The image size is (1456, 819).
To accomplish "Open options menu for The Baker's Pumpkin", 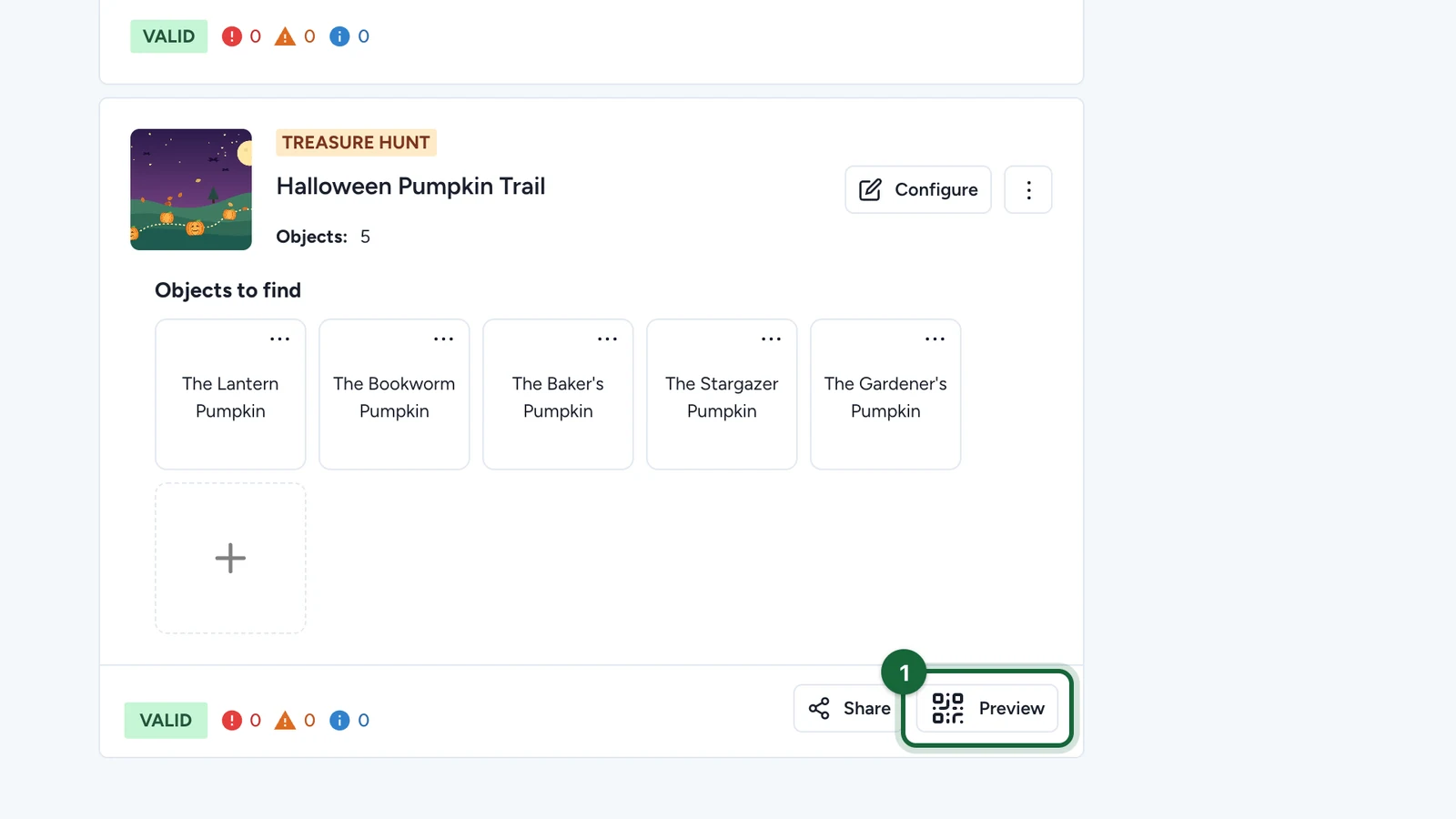I will pos(607,339).
